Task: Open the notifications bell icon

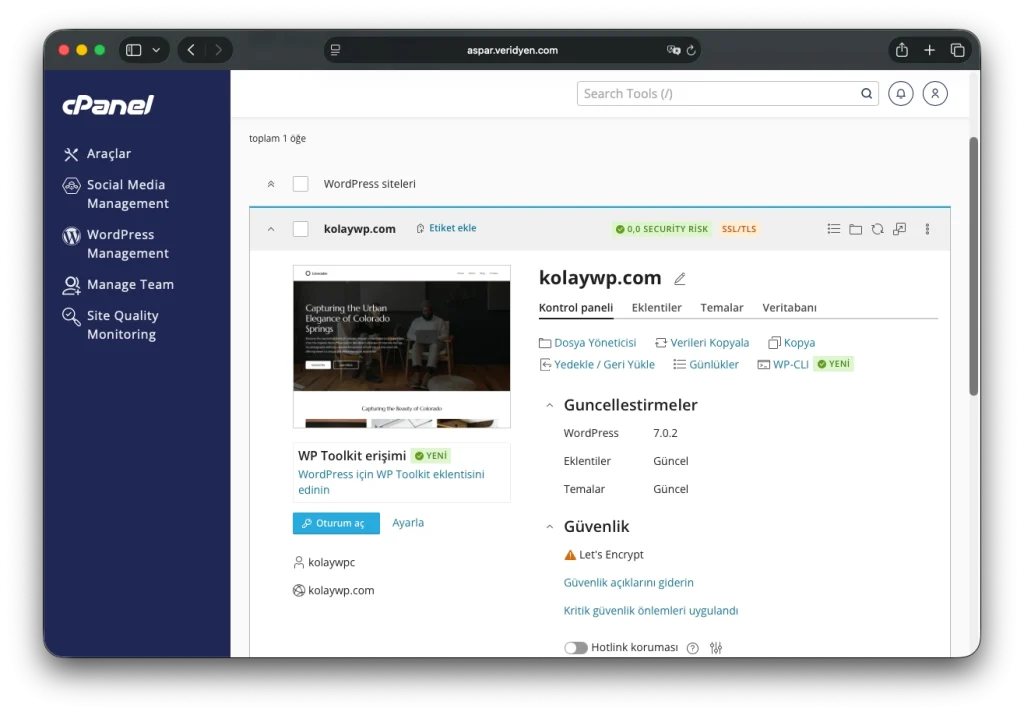Action: coord(901,93)
